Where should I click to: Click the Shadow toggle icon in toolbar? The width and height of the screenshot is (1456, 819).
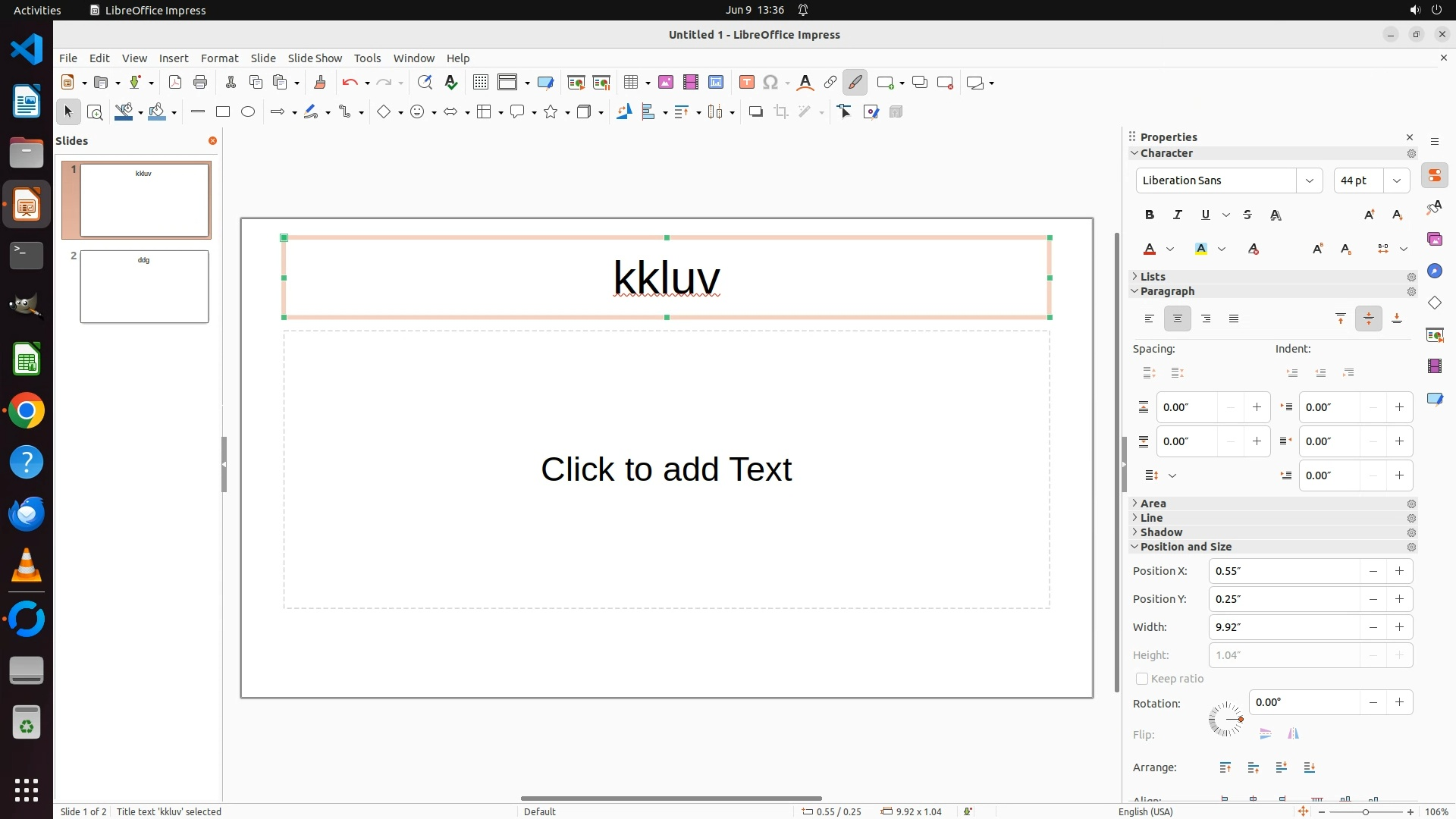[x=755, y=112]
